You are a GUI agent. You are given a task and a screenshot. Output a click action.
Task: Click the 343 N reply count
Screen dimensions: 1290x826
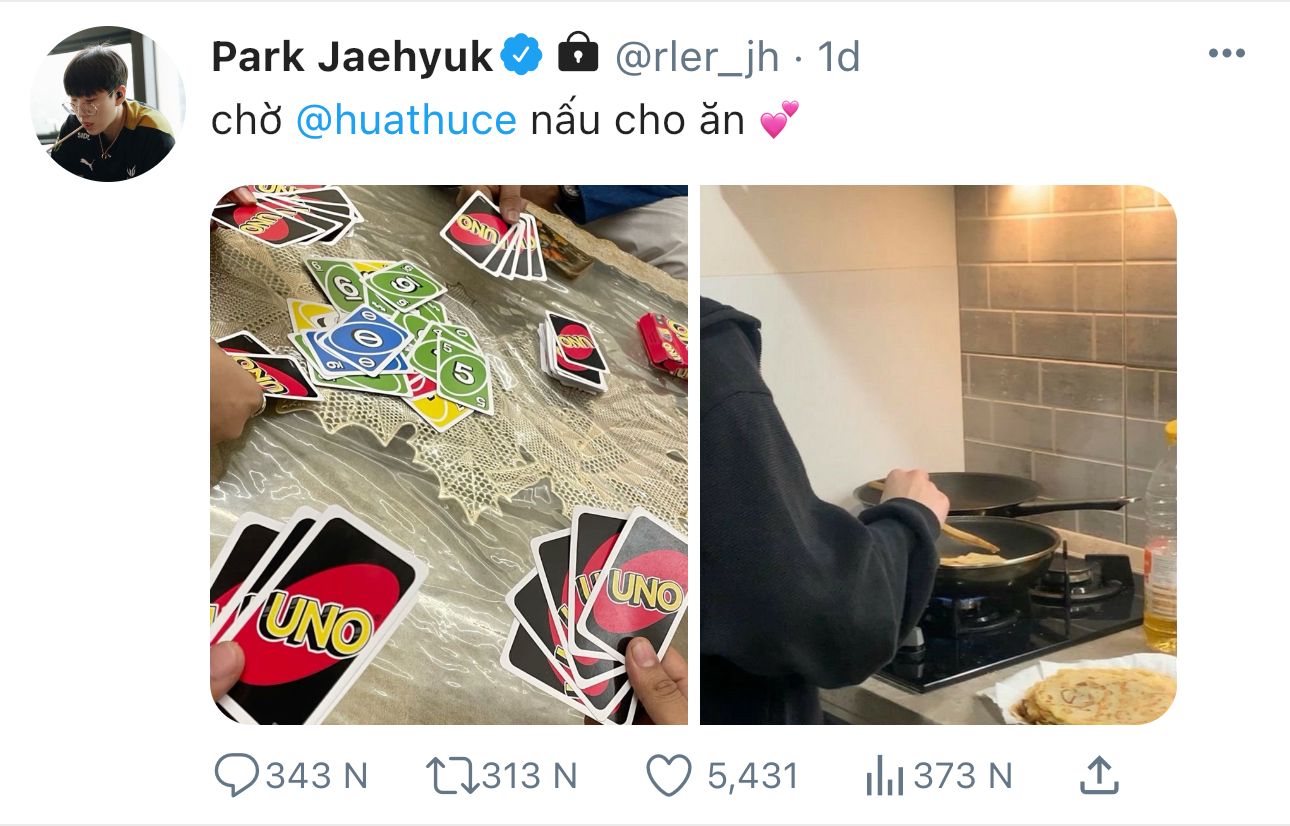[317, 776]
